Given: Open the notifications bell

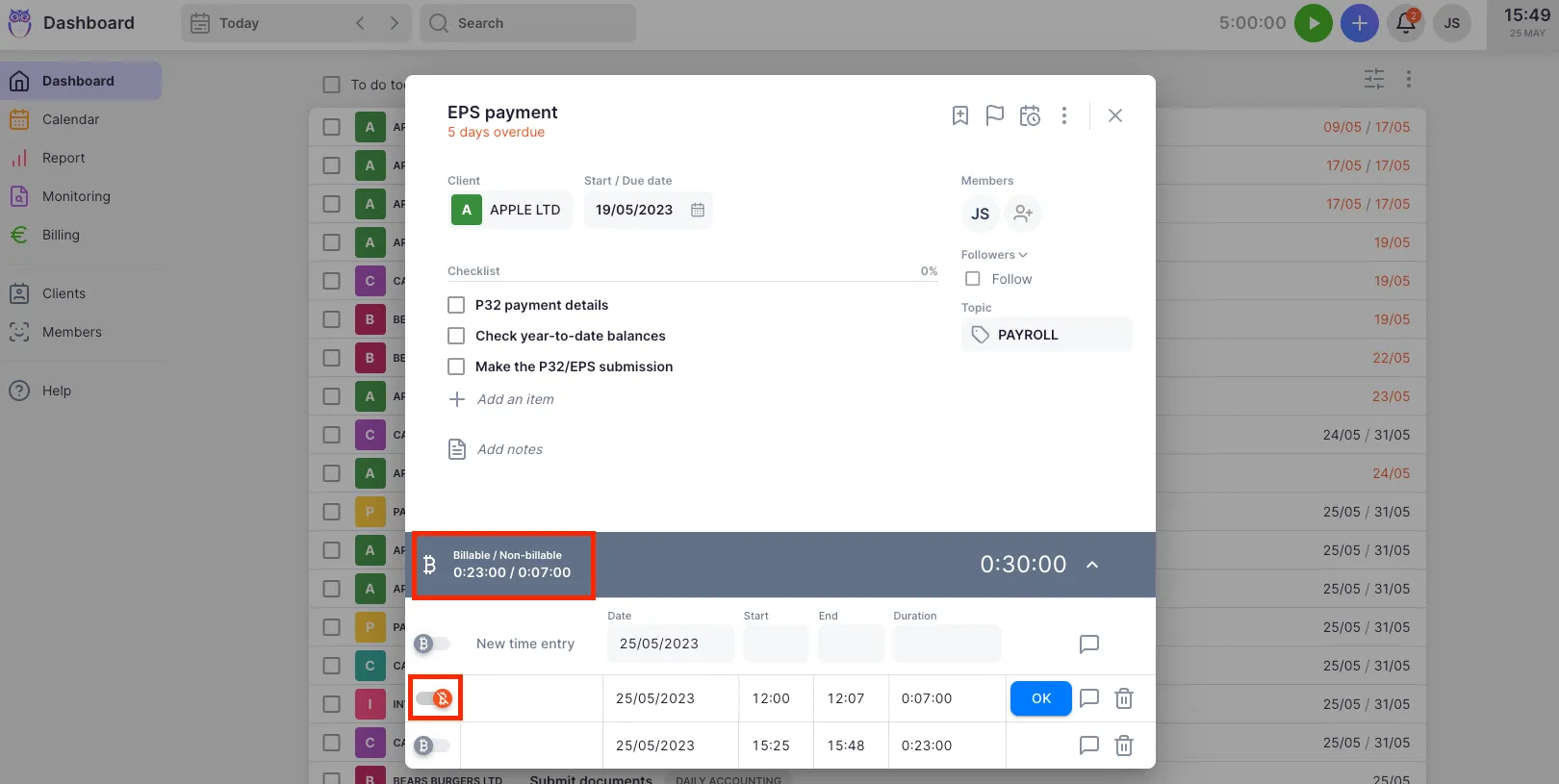Looking at the screenshot, I should 1405,23.
